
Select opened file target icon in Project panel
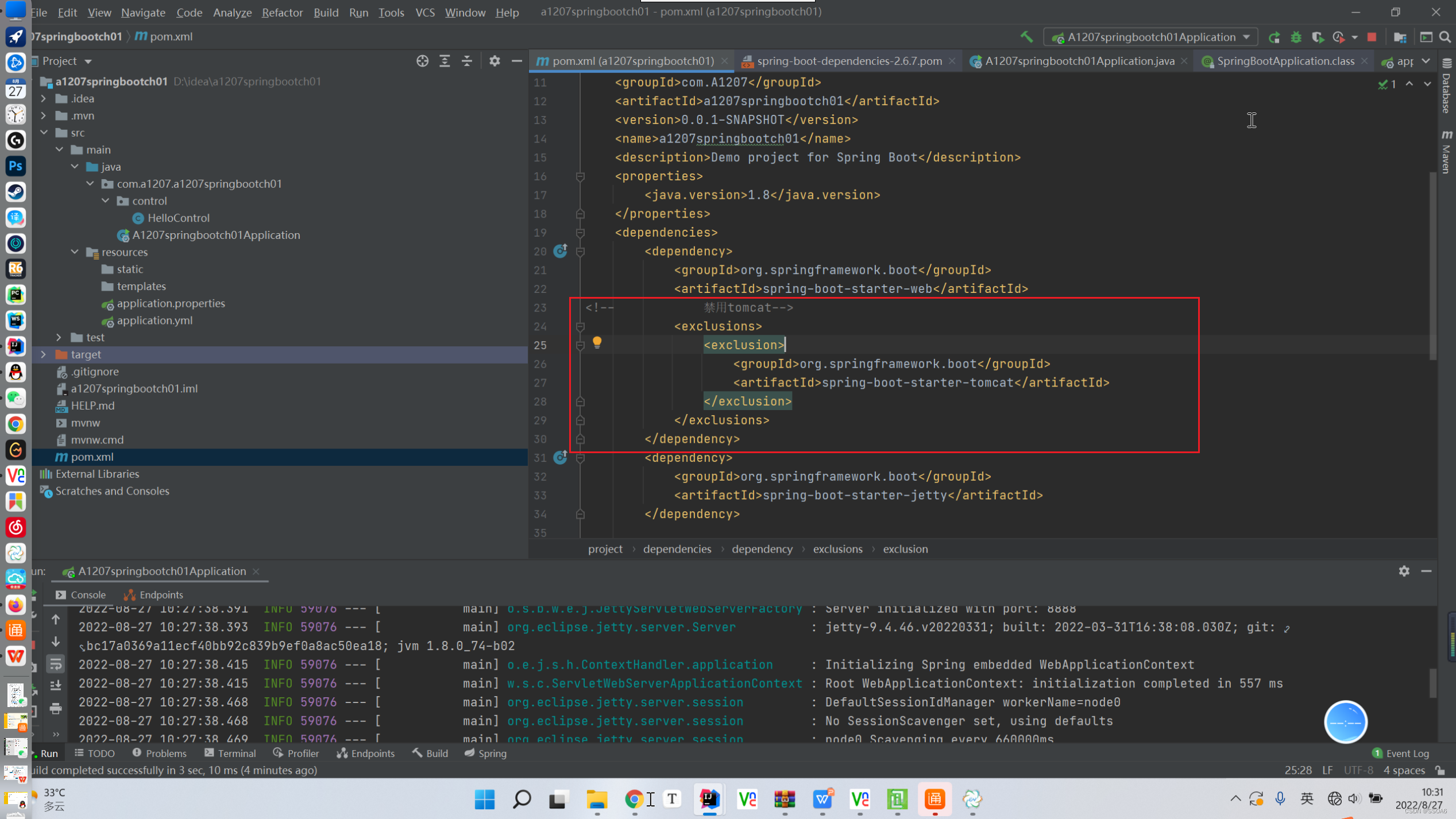point(422,61)
